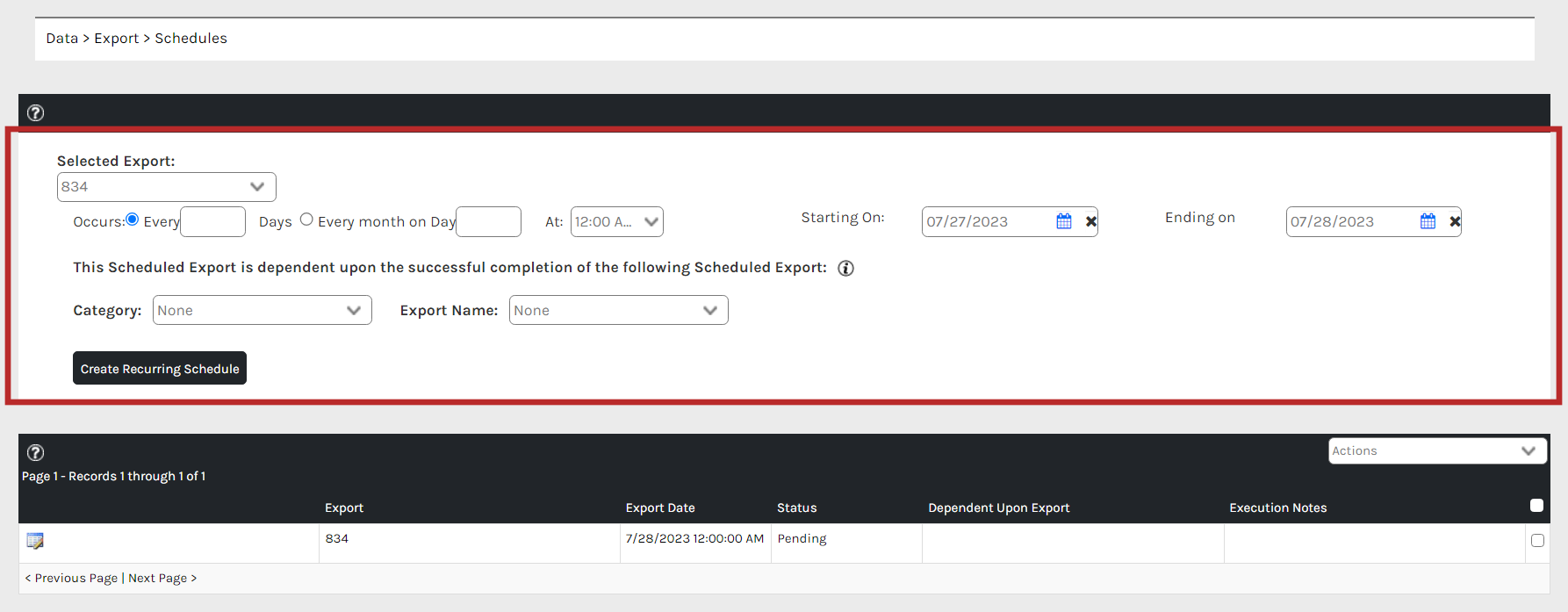
Task: Toggle select-all checkbox in table header
Action: click(1536, 505)
